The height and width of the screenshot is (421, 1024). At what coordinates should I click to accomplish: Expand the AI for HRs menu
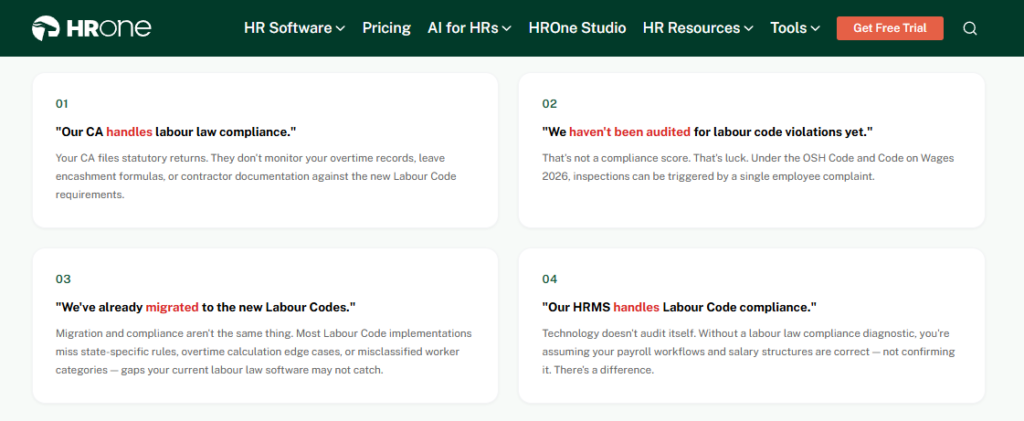470,28
